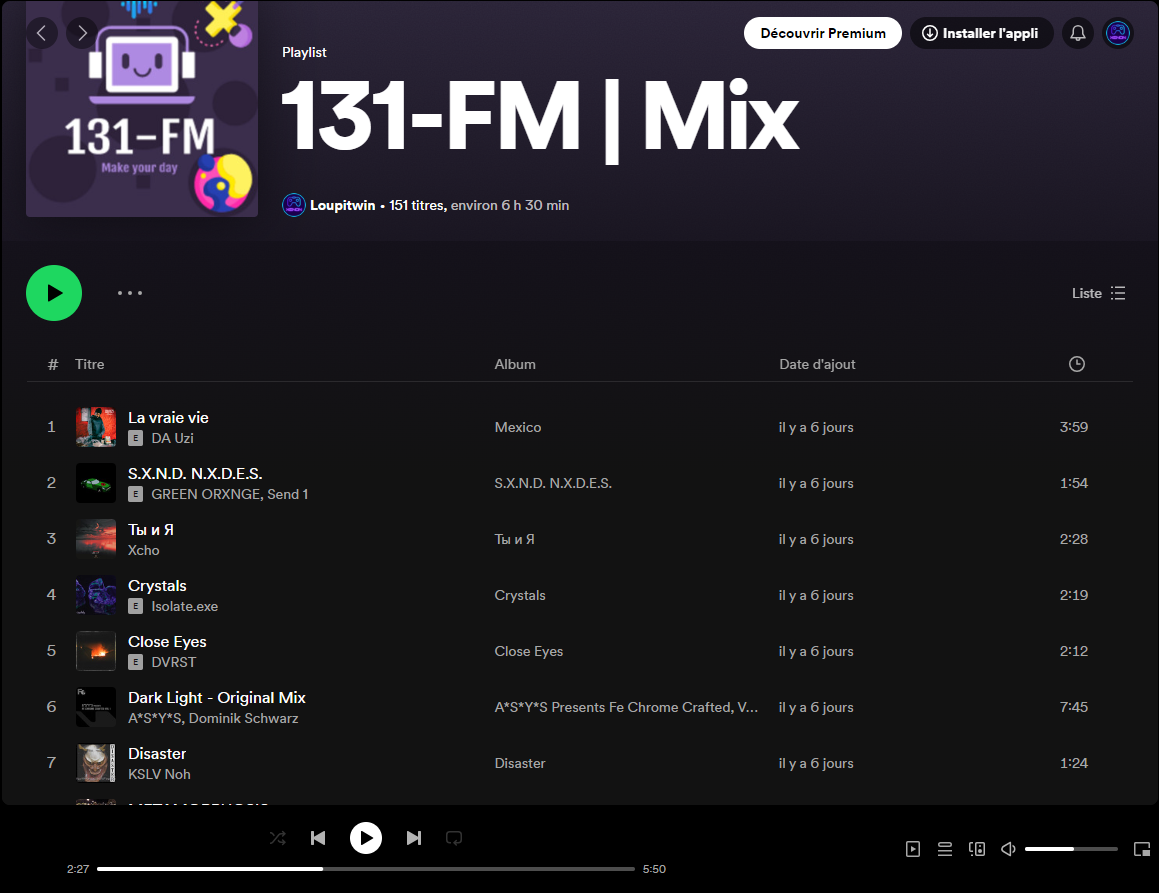Open the artist KSLV Noh
1159x893 pixels.
(x=159, y=775)
